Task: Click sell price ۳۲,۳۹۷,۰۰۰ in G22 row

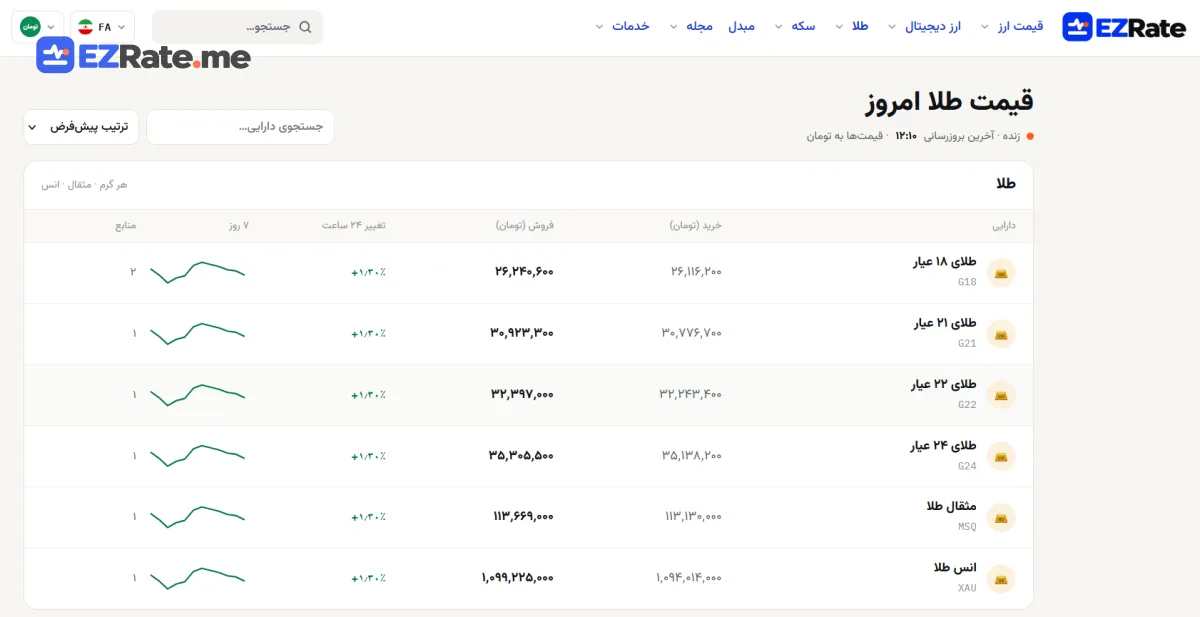Action: [x=522, y=394]
